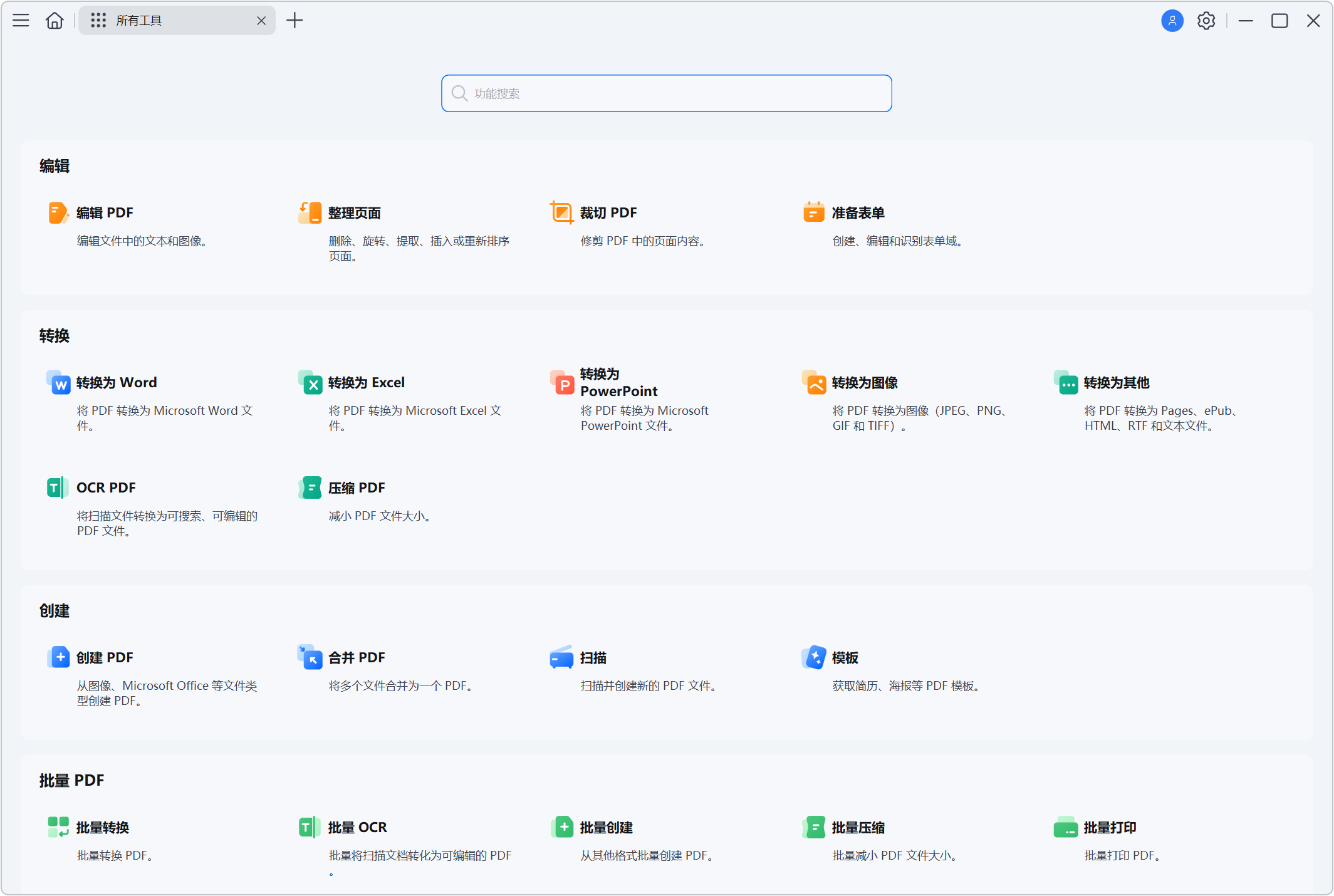Viewport: 1334px width, 896px height.
Task: Open the 批量 OCR tool title
Action: 358,828
